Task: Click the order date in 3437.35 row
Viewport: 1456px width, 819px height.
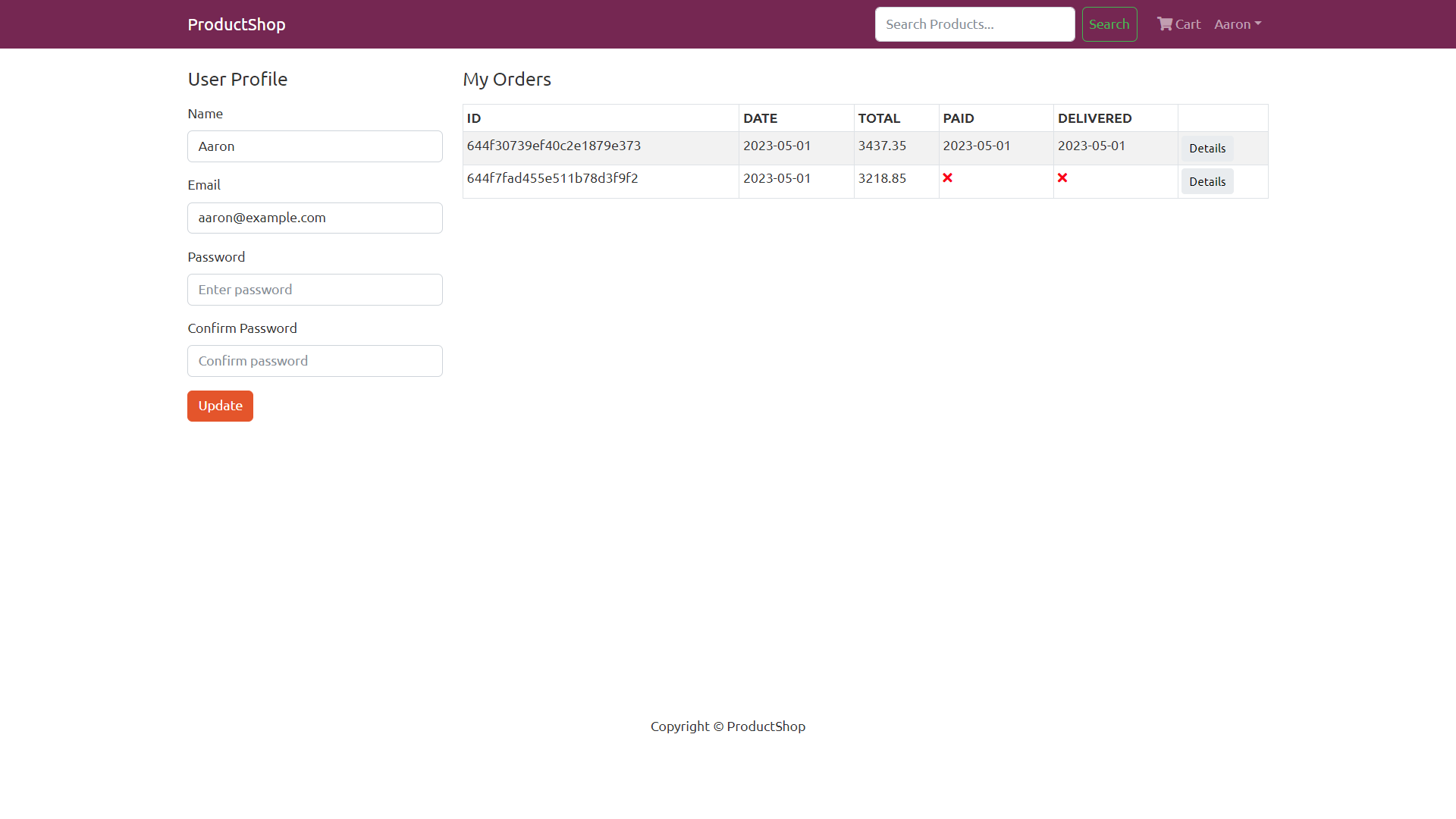Action: (x=777, y=146)
